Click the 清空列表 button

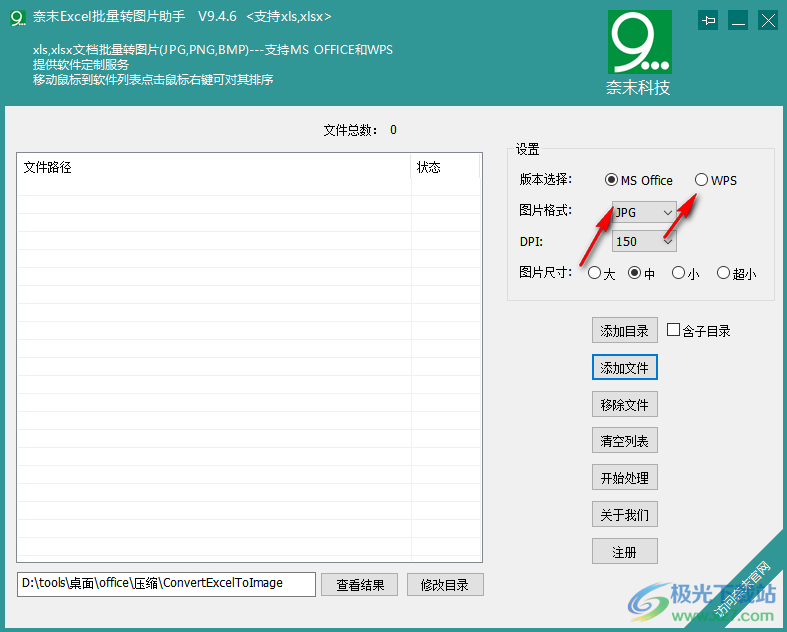624,441
